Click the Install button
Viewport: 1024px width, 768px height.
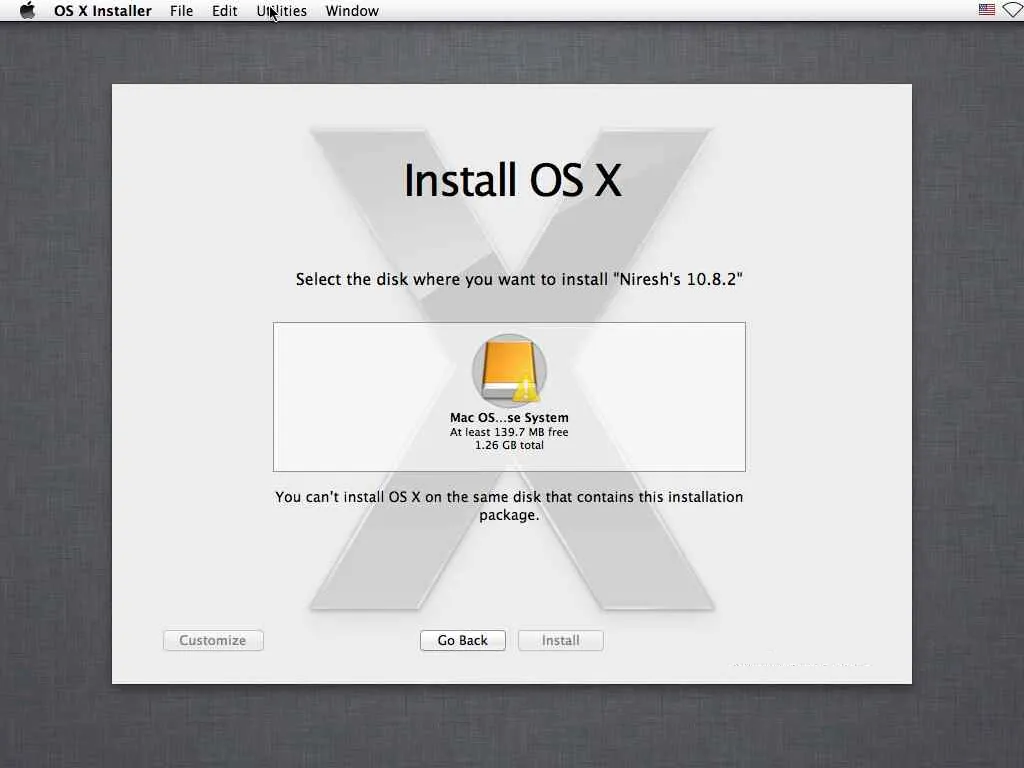(x=560, y=641)
